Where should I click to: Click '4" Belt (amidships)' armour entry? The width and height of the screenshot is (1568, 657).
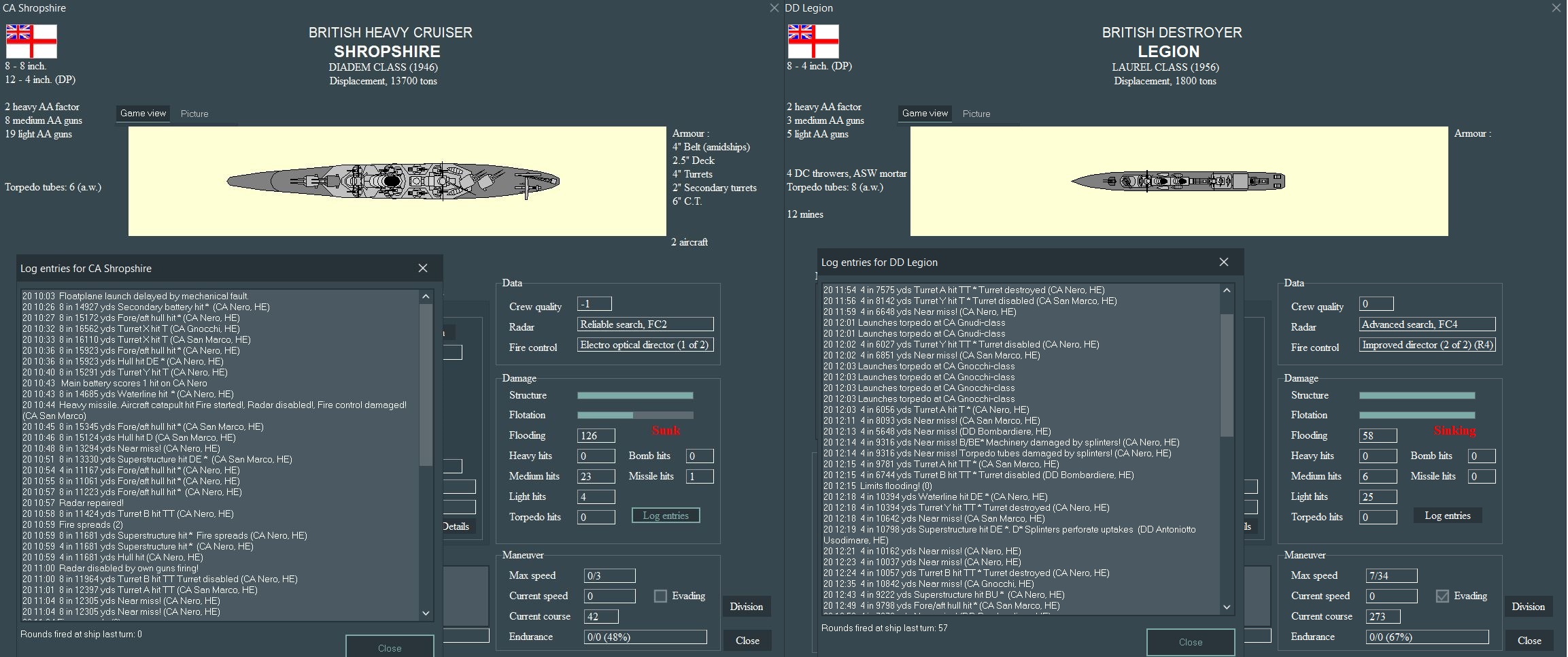pyautogui.click(x=711, y=147)
